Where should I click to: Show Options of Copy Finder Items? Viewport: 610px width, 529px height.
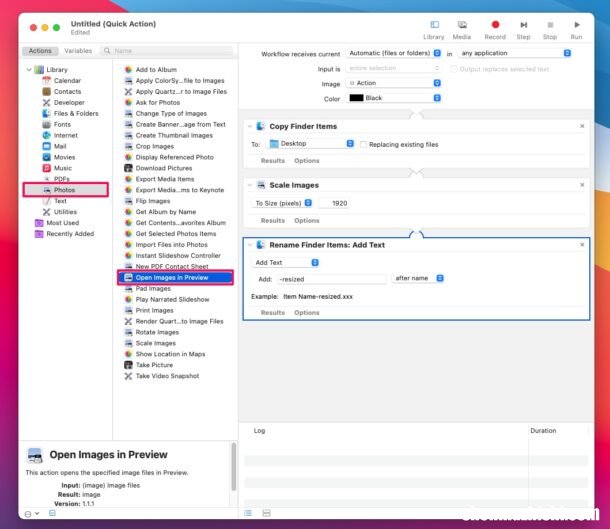click(307, 161)
